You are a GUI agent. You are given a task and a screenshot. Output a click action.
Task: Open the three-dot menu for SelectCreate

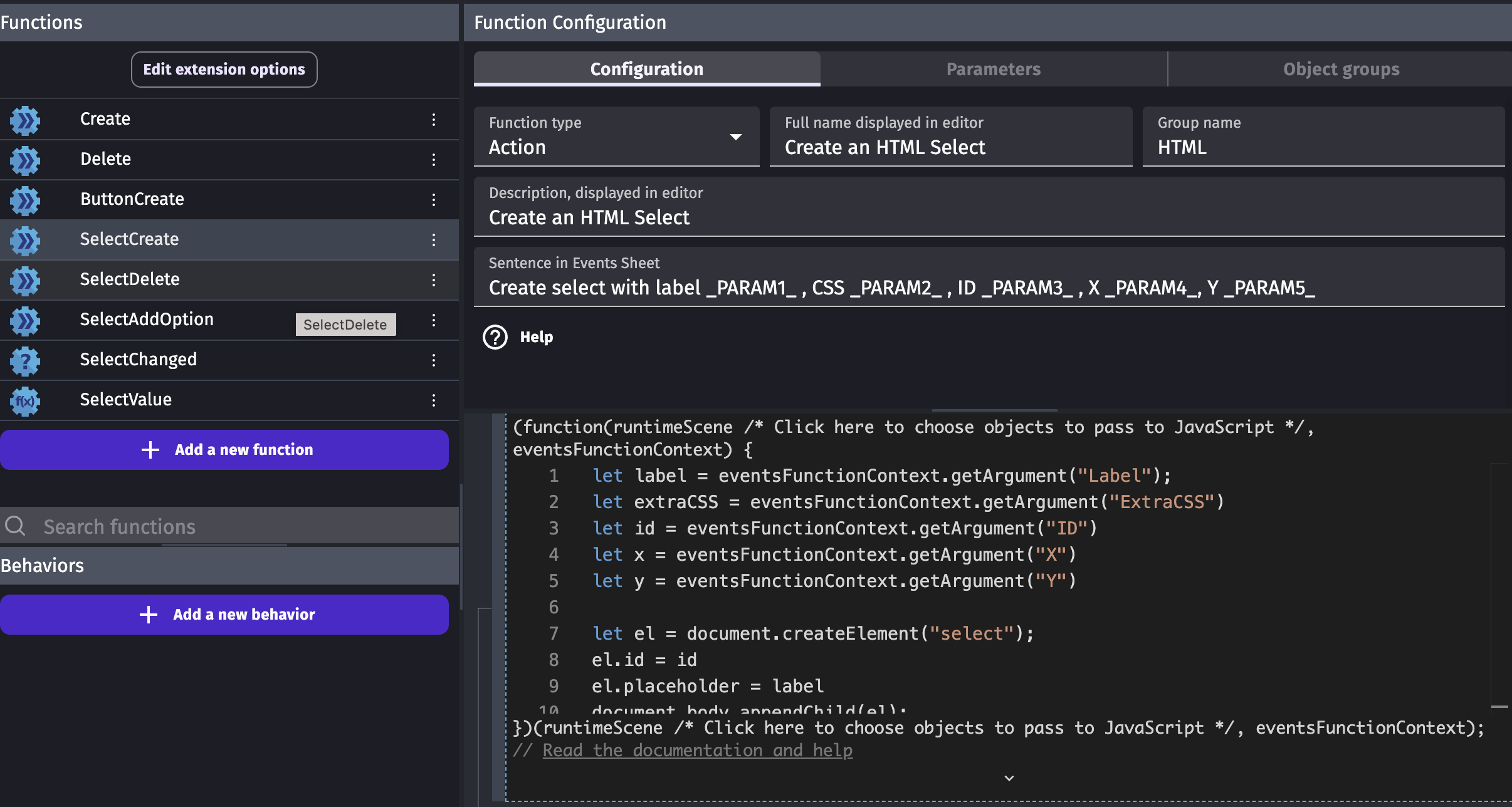click(x=434, y=240)
